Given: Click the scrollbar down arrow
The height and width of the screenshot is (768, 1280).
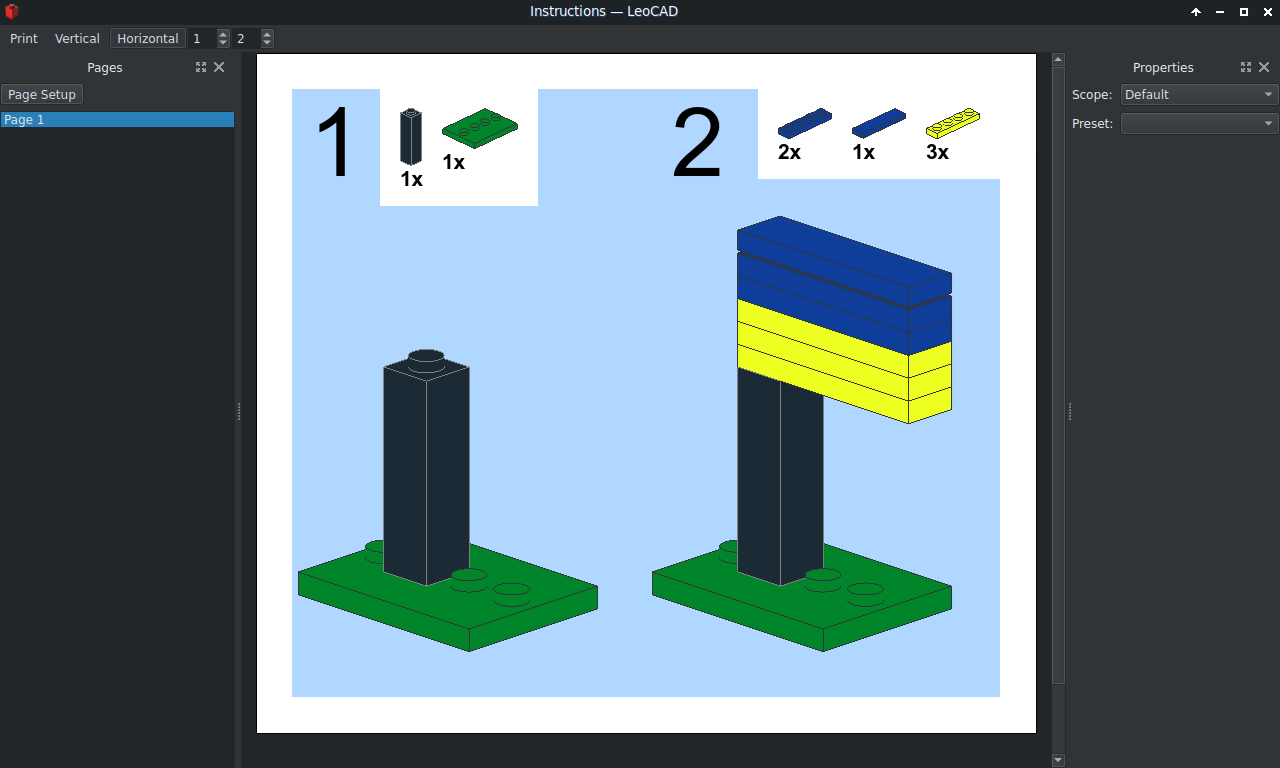Looking at the screenshot, I should (x=1058, y=760).
